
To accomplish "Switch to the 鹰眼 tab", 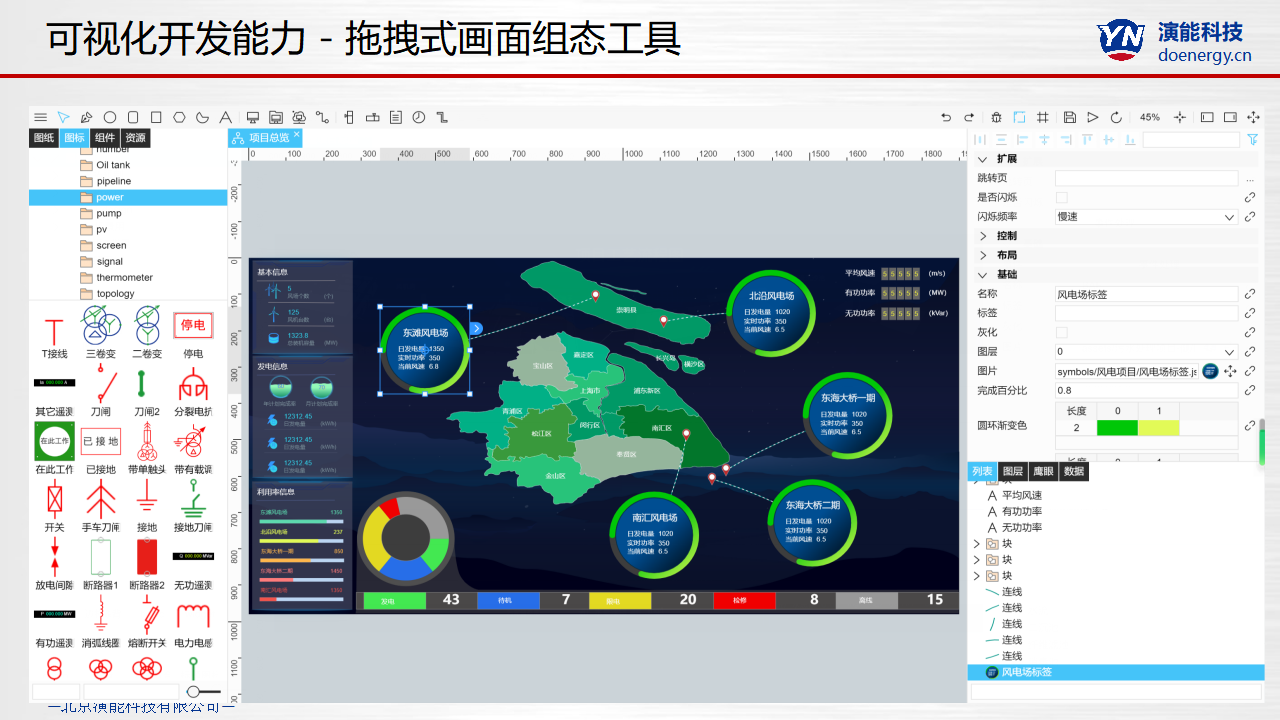I will tap(1042, 472).
